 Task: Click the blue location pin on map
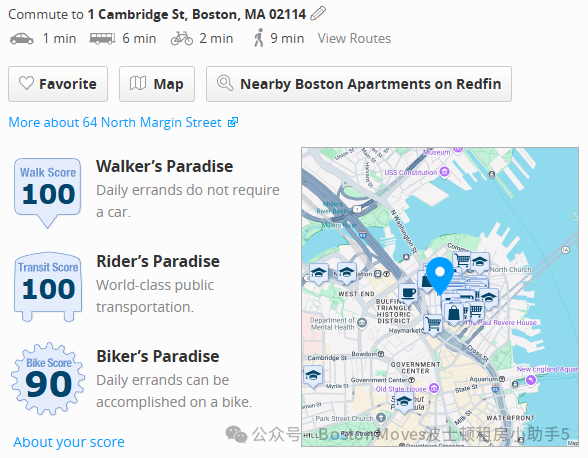pos(440,275)
